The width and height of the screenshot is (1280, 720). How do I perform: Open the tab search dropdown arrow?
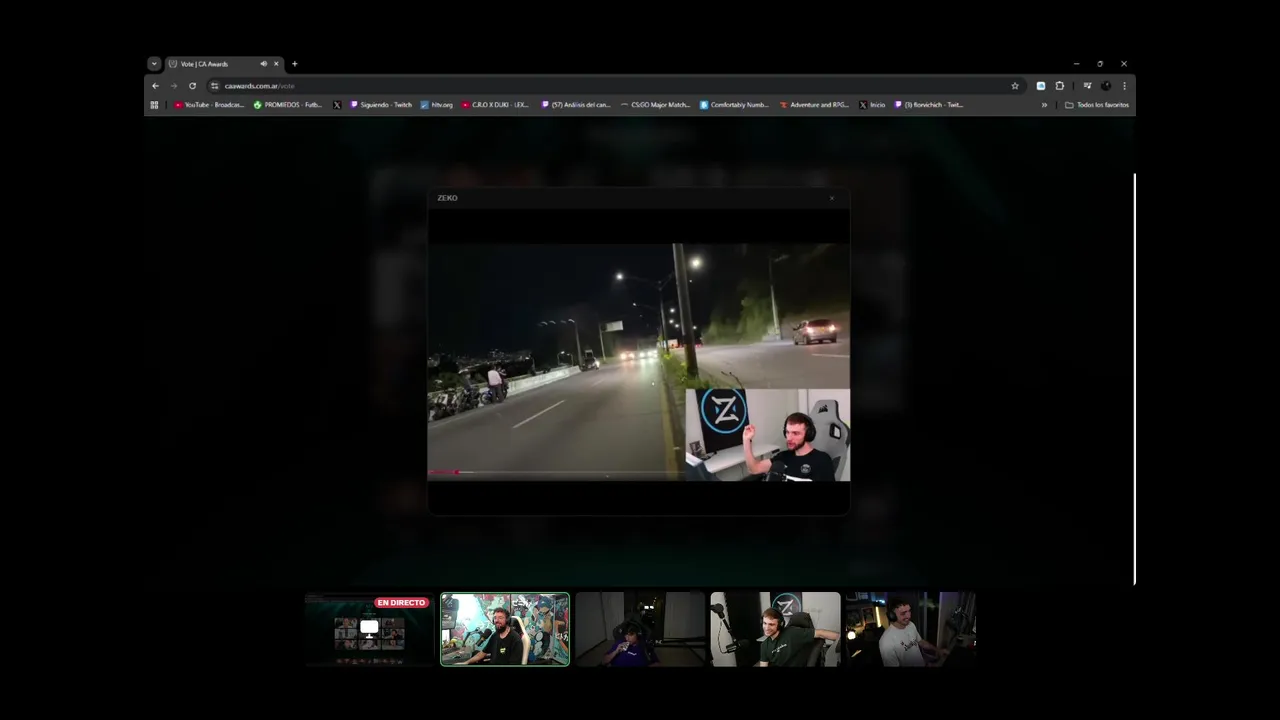coord(154,64)
